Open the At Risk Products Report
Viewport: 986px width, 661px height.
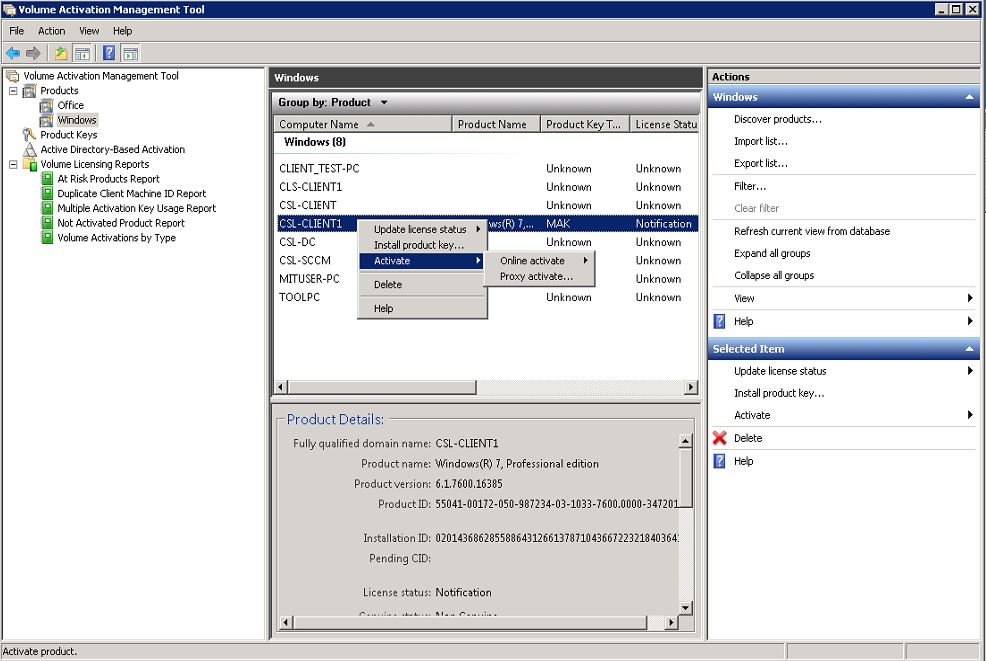pyautogui.click(x=108, y=179)
